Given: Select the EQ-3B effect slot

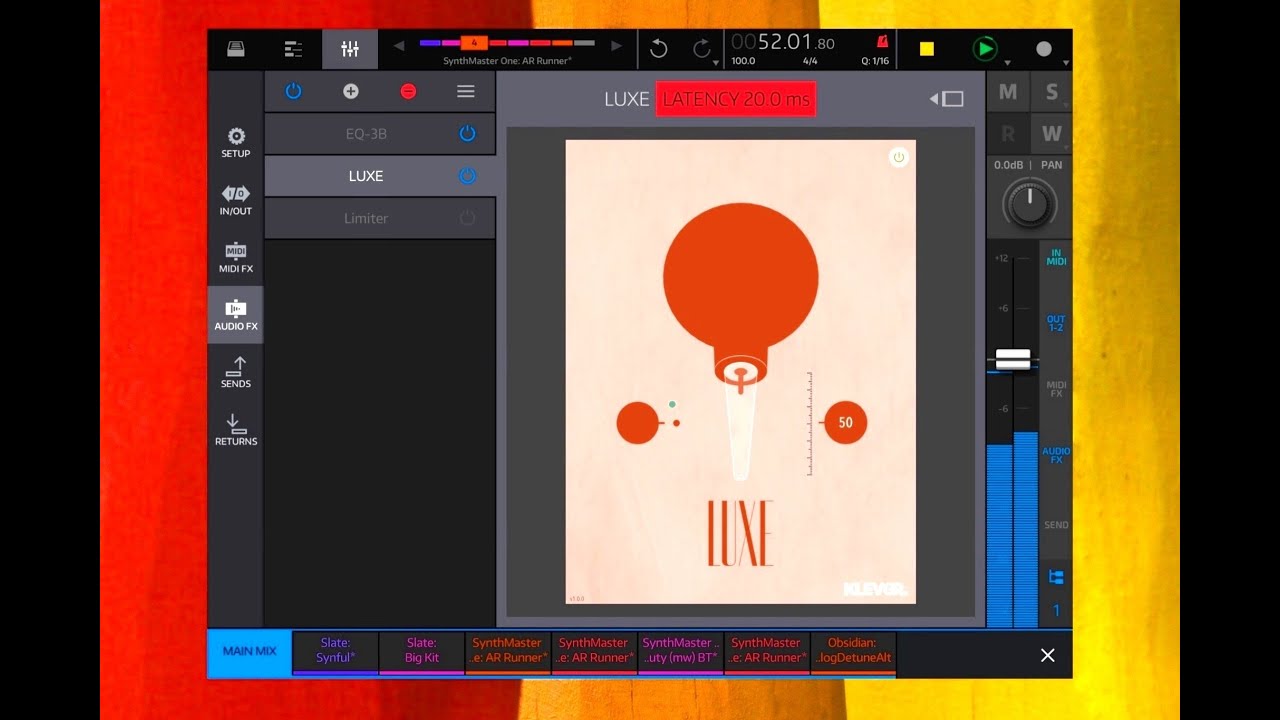Looking at the screenshot, I should pyautogui.click(x=380, y=133).
